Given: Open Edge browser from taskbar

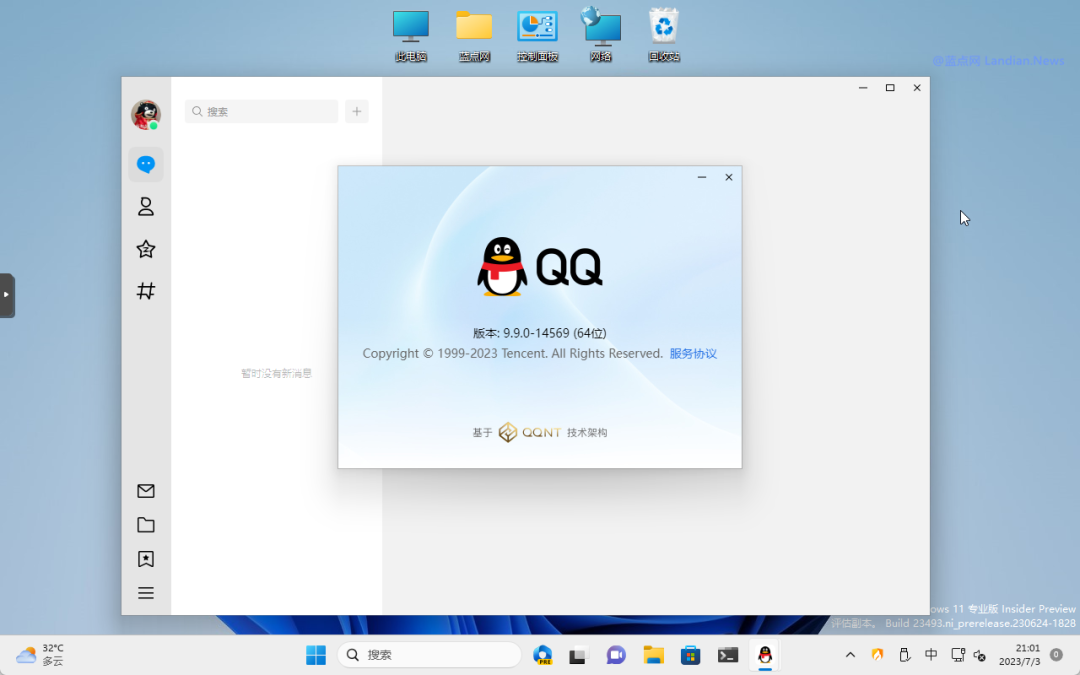Looking at the screenshot, I should (543, 655).
